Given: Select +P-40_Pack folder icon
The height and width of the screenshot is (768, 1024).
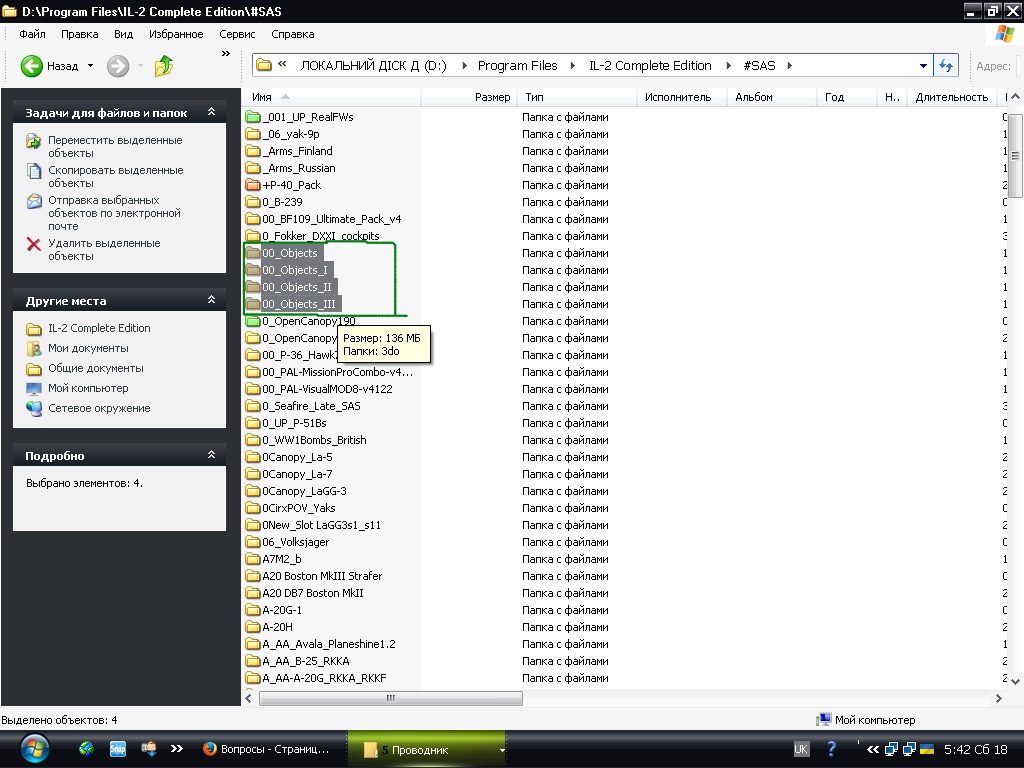Looking at the screenshot, I should click(253, 185).
